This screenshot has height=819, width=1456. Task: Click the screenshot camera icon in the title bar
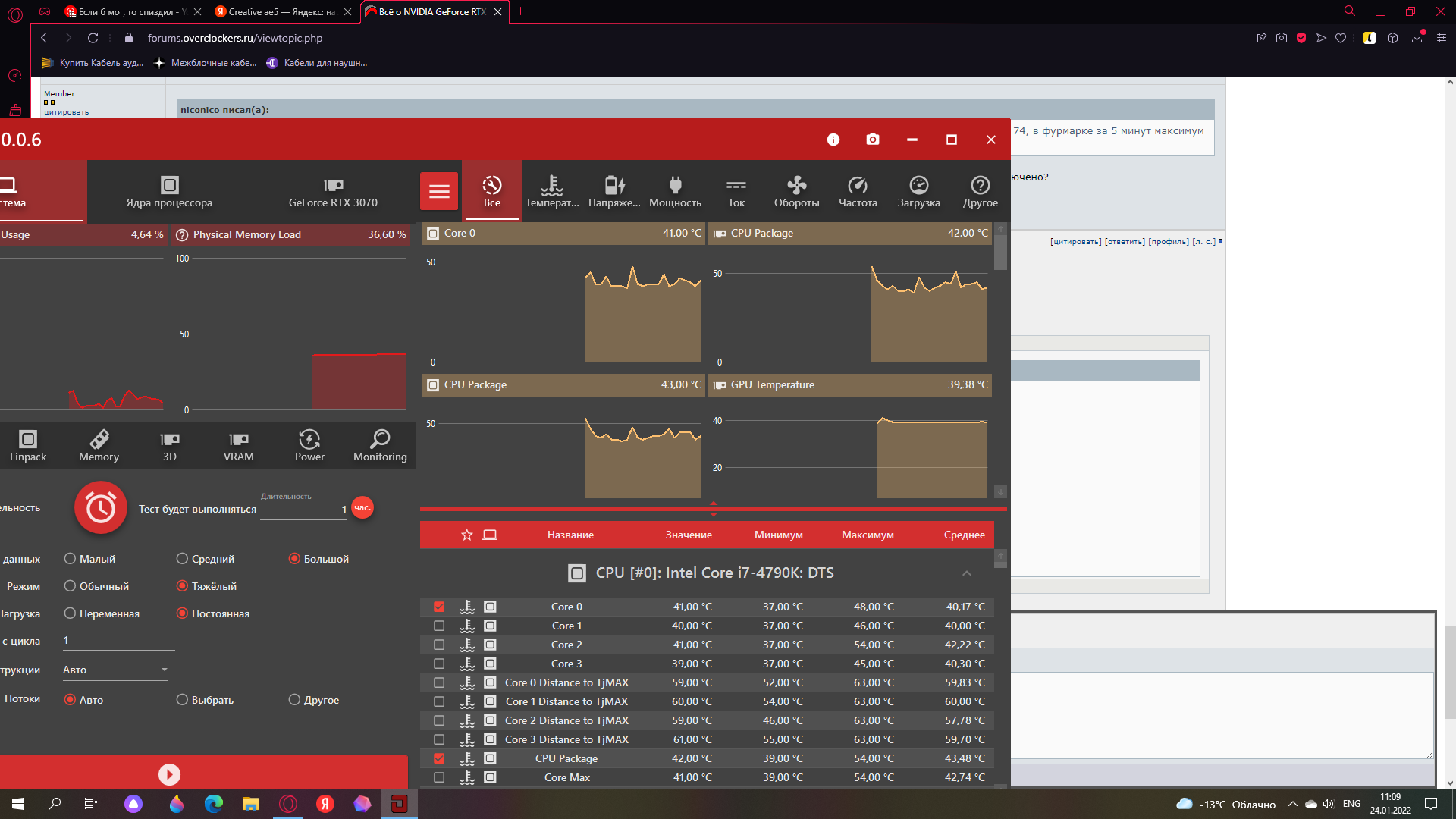tap(873, 140)
